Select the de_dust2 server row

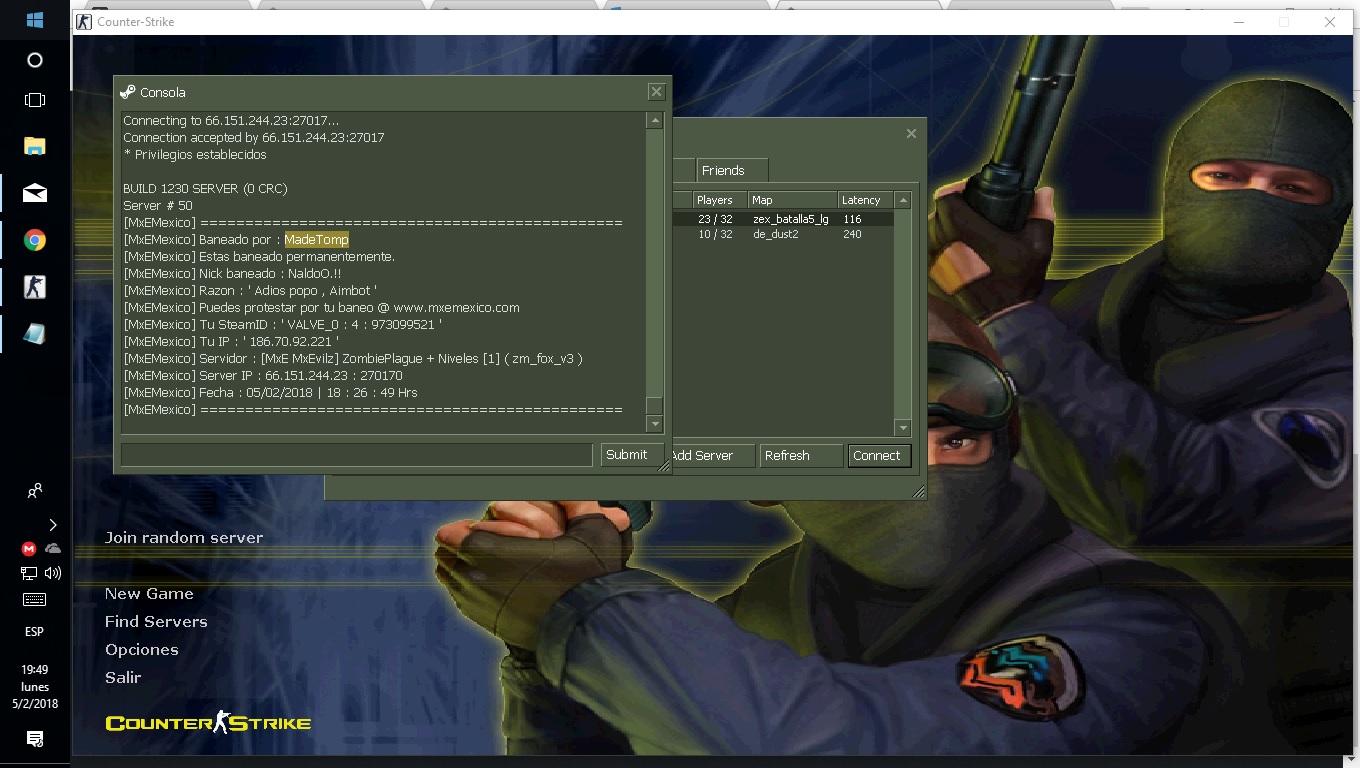pos(783,234)
